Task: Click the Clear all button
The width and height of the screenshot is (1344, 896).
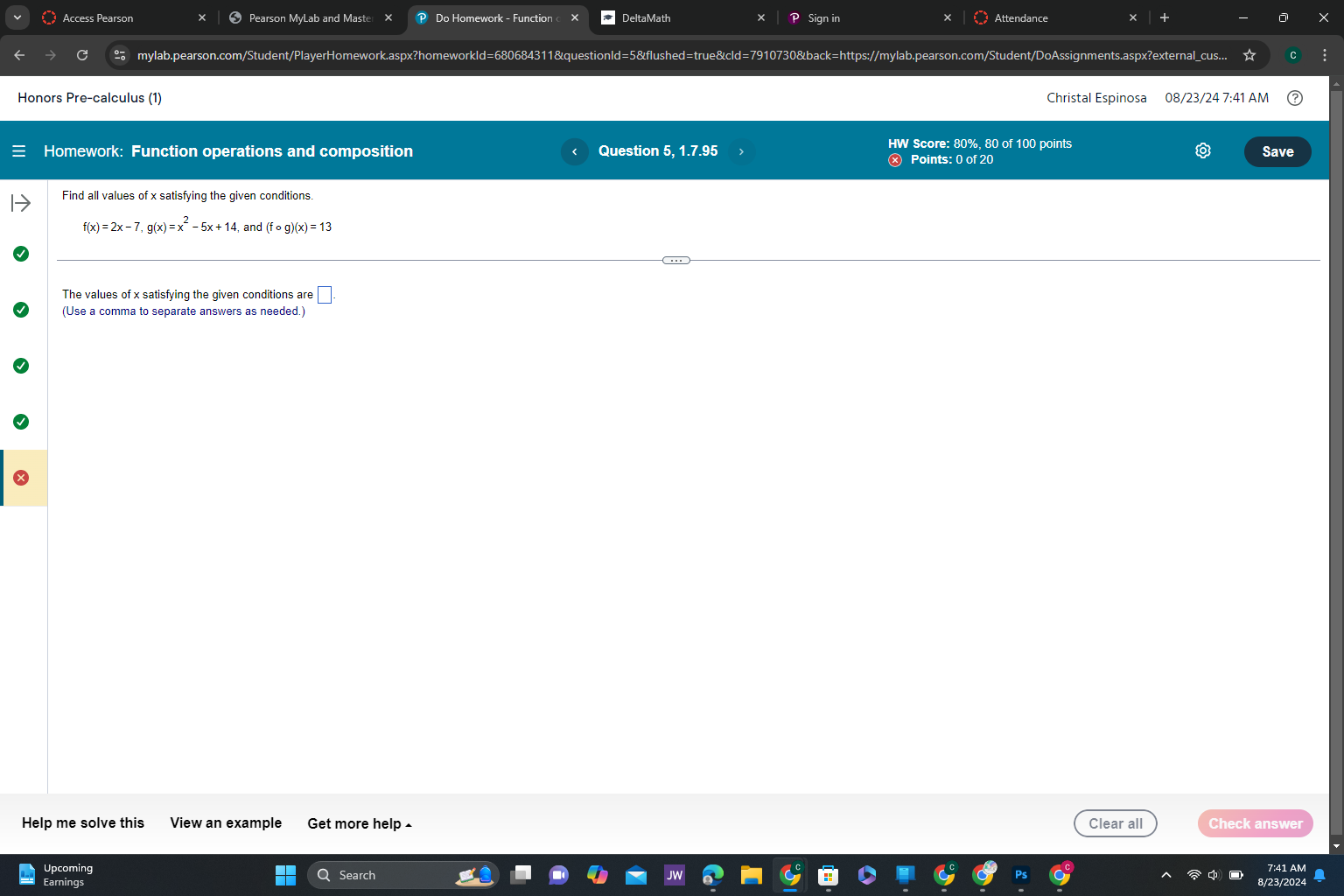Action: 1116,823
